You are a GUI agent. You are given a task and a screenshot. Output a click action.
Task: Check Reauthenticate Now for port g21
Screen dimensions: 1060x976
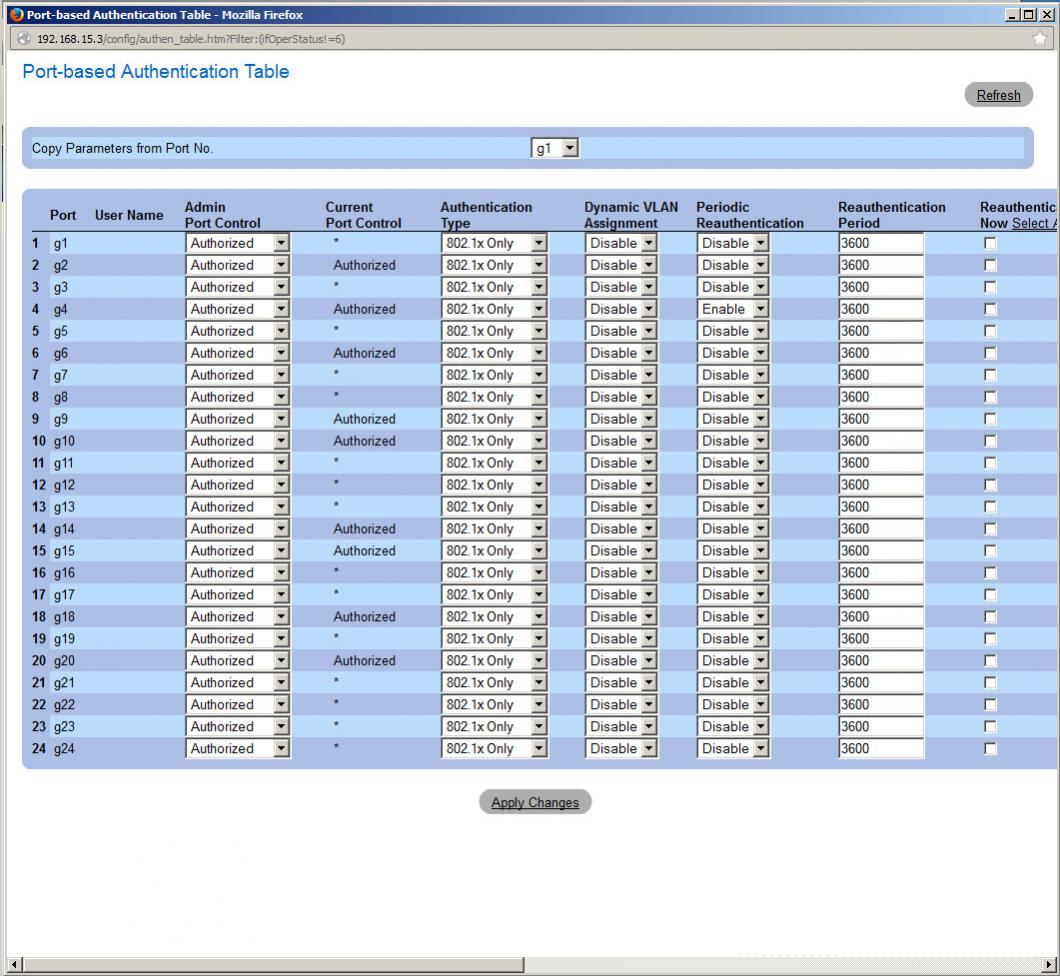pos(990,683)
